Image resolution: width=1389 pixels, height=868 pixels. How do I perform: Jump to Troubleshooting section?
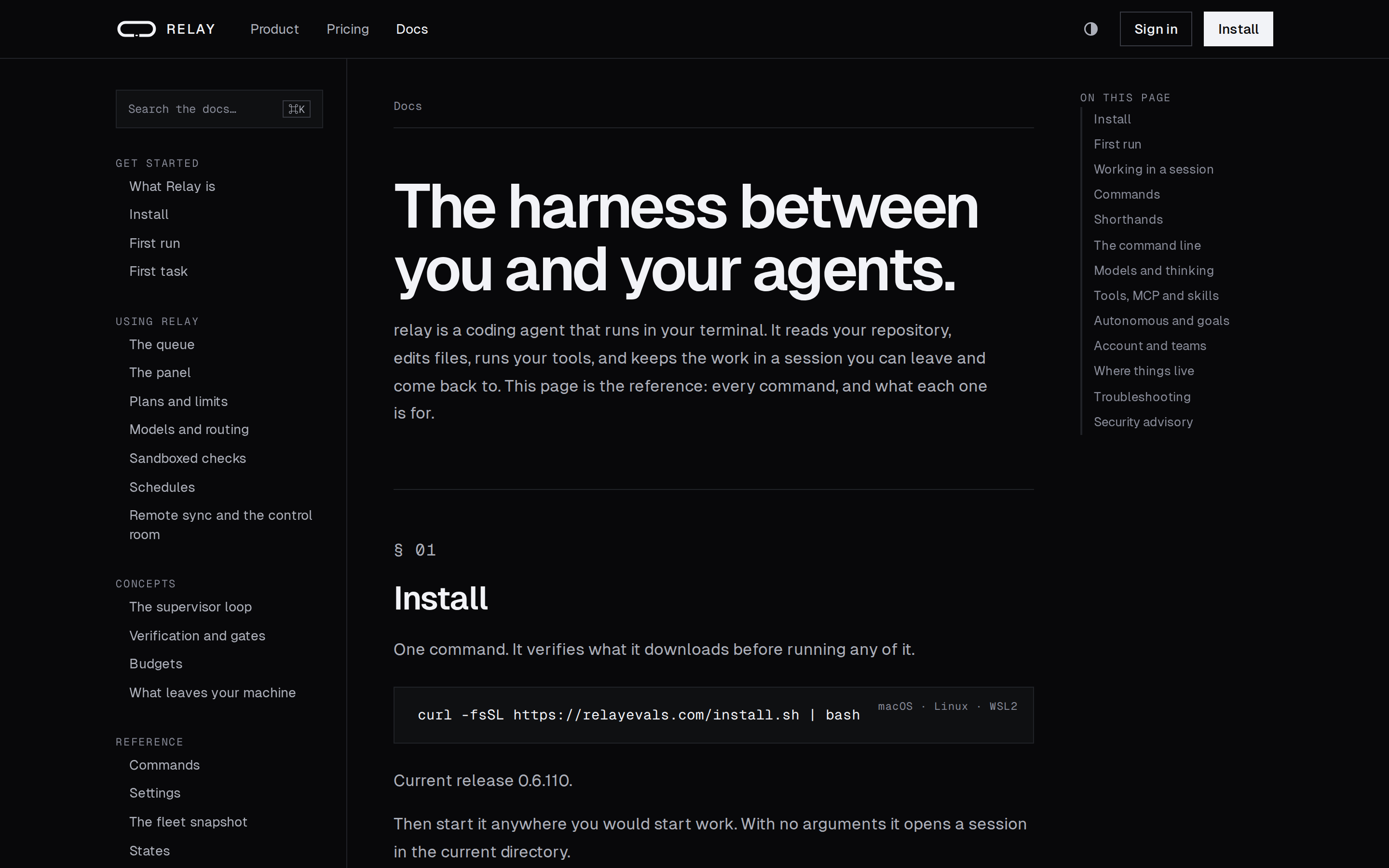point(1142,397)
